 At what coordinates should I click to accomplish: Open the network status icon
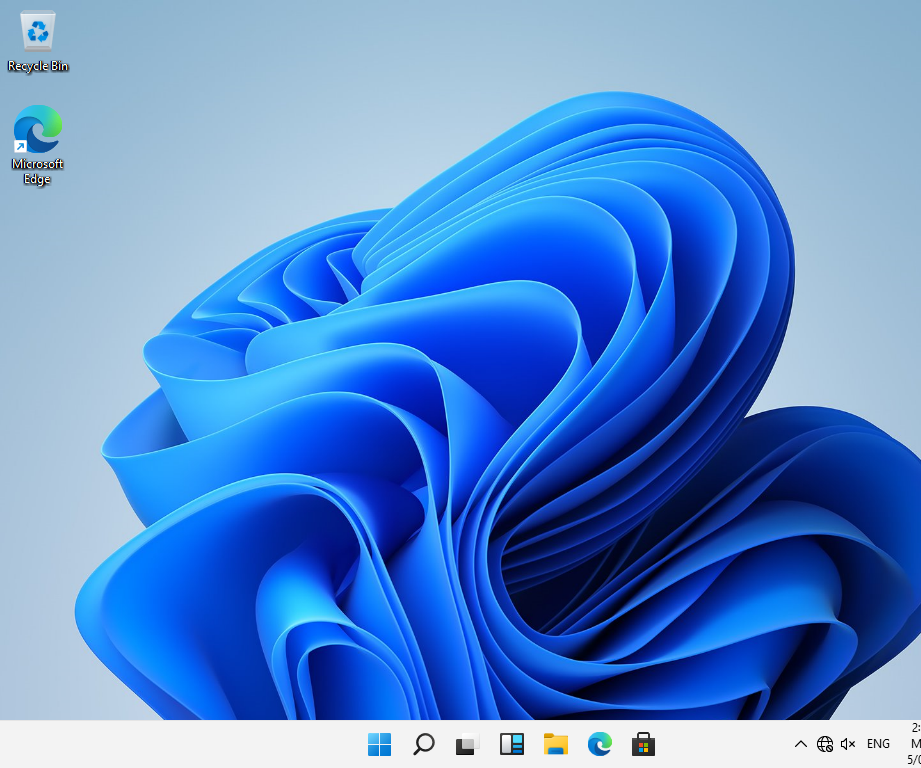(x=825, y=744)
